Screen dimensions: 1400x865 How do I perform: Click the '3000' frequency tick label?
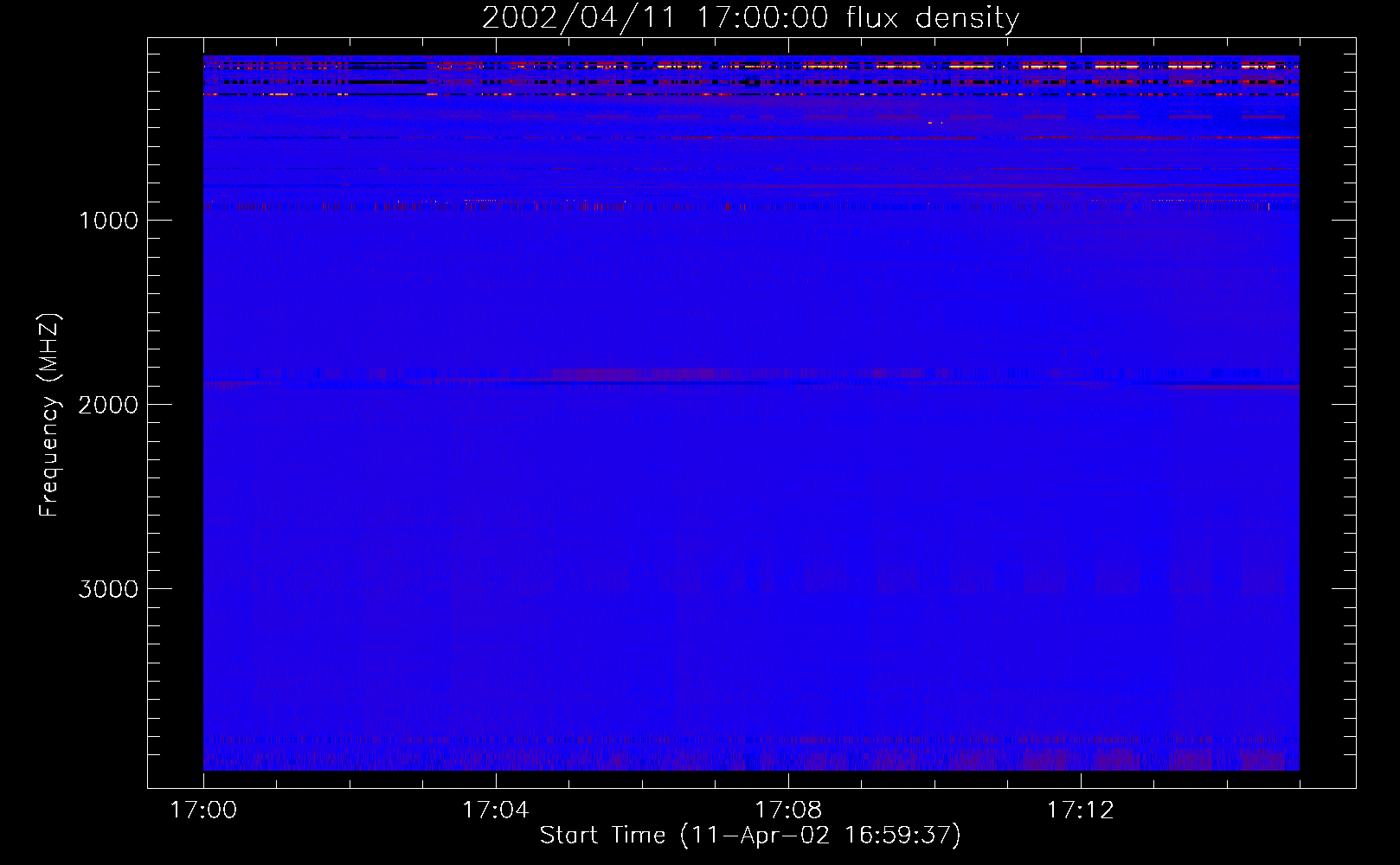tap(108, 589)
